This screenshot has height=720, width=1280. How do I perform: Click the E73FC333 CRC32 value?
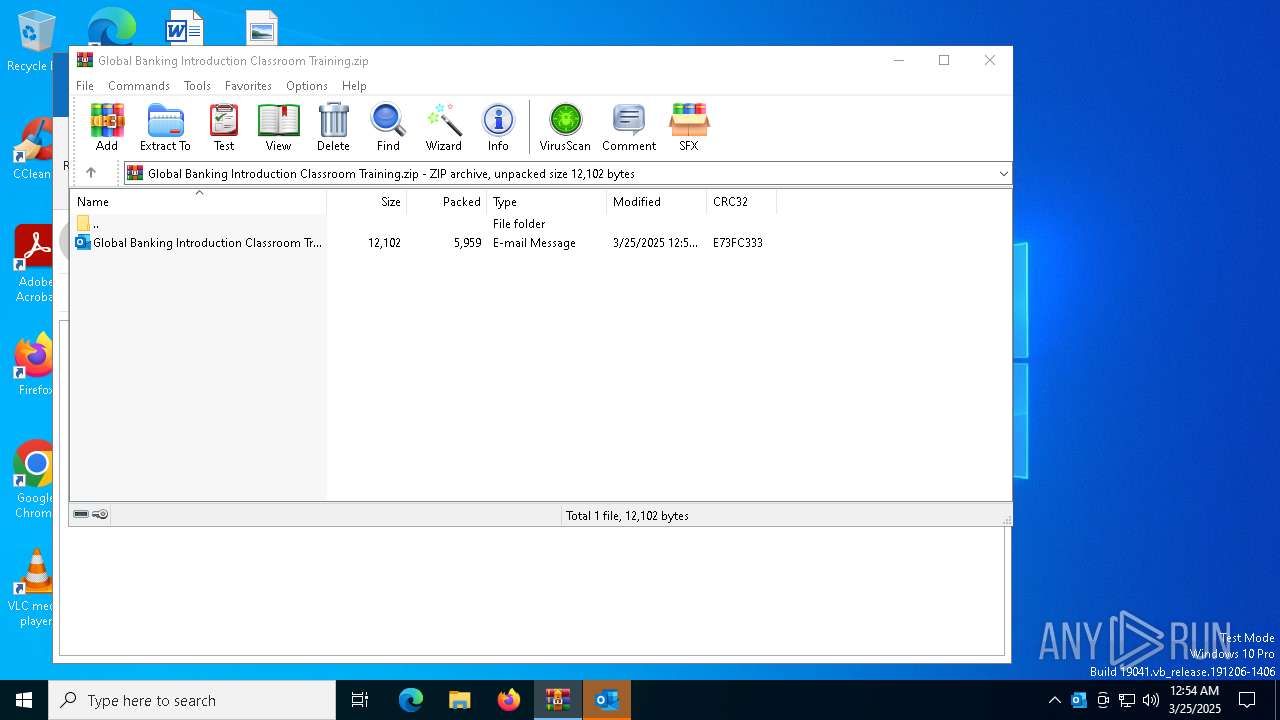(738, 243)
